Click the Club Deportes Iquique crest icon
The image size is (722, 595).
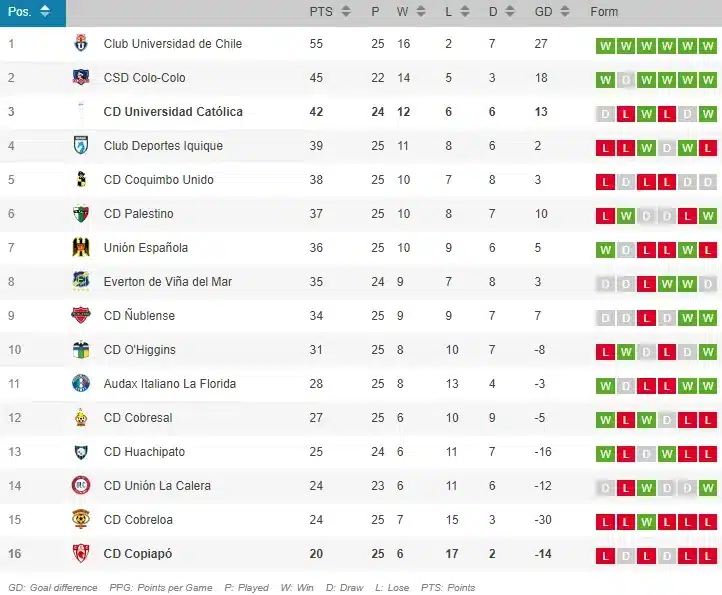coord(81,146)
